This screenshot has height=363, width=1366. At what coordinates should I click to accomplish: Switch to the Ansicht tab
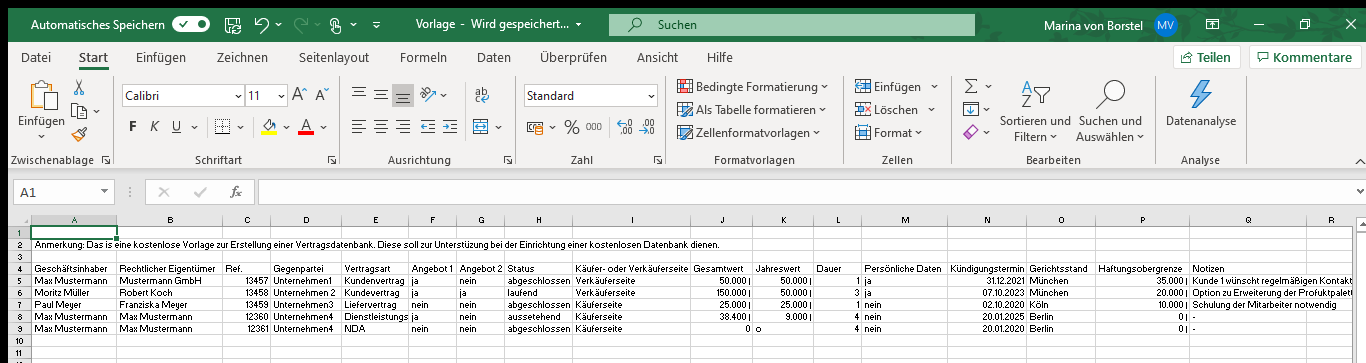point(657,57)
